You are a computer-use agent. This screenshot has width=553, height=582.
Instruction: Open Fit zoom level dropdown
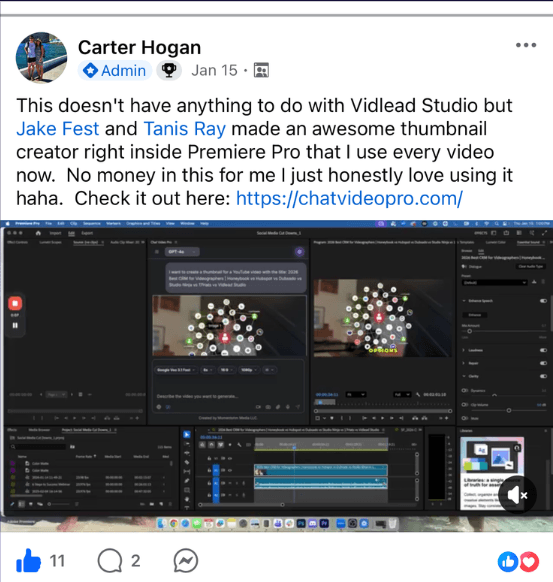pyautogui.click(x=356, y=394)
